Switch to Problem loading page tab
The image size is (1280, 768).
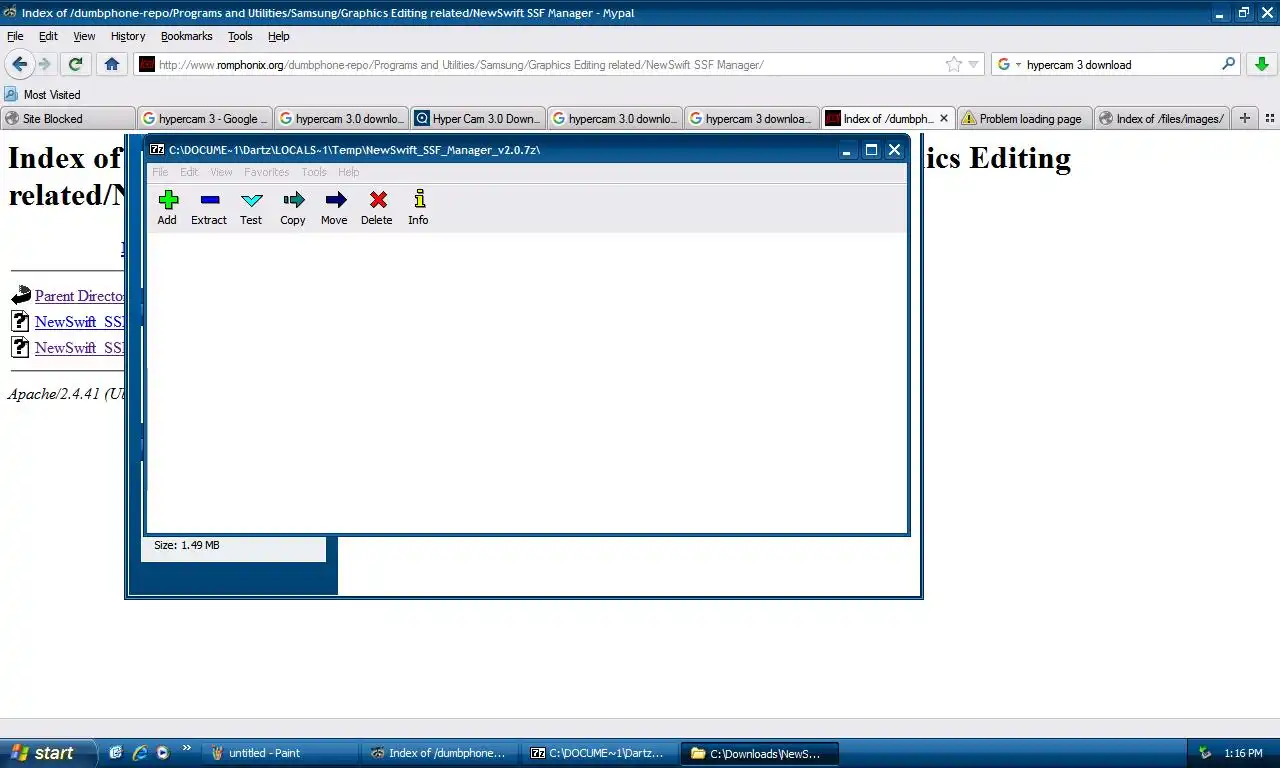tap(1024, 118)
